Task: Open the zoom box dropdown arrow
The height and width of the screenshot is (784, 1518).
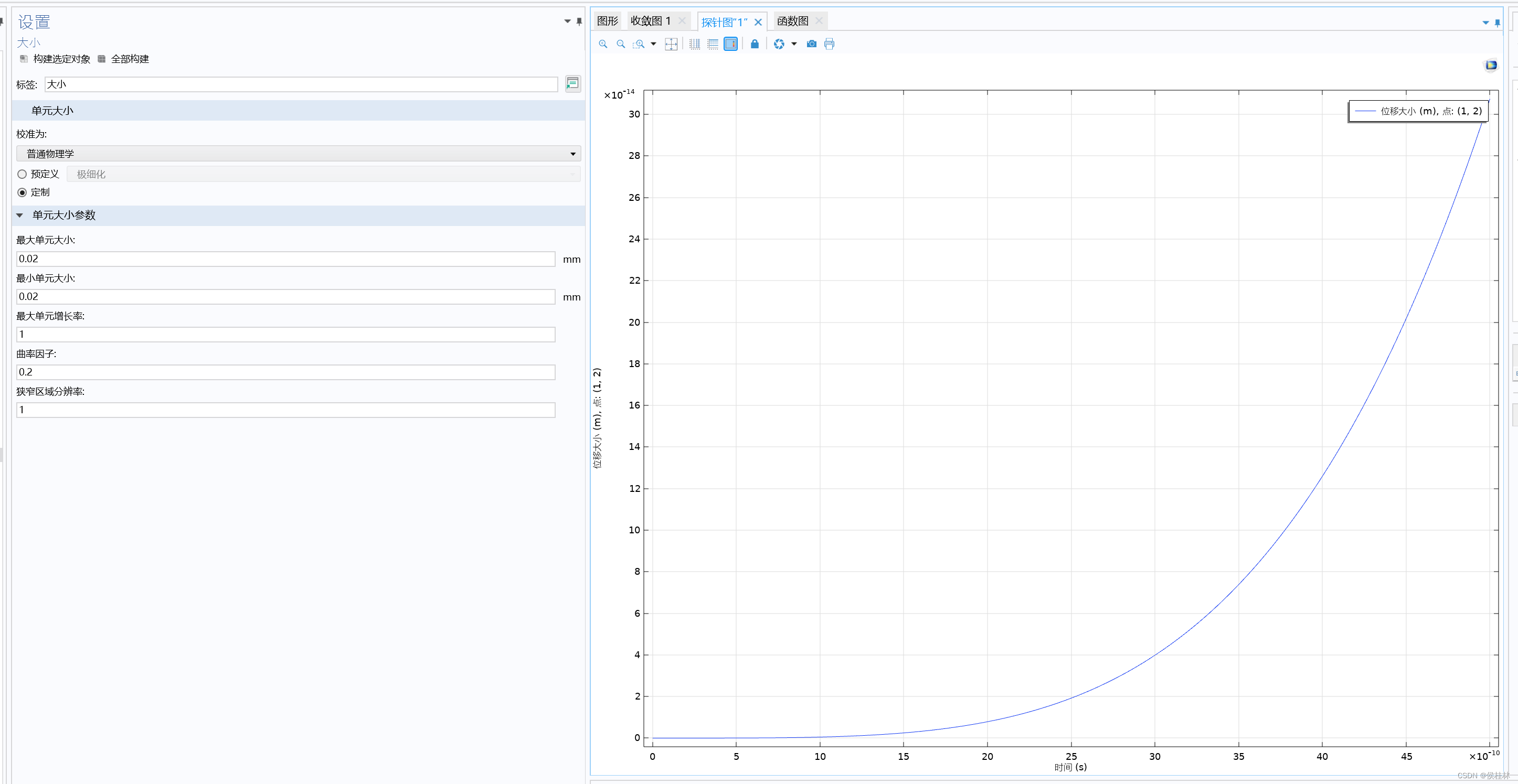Action: 653,44
